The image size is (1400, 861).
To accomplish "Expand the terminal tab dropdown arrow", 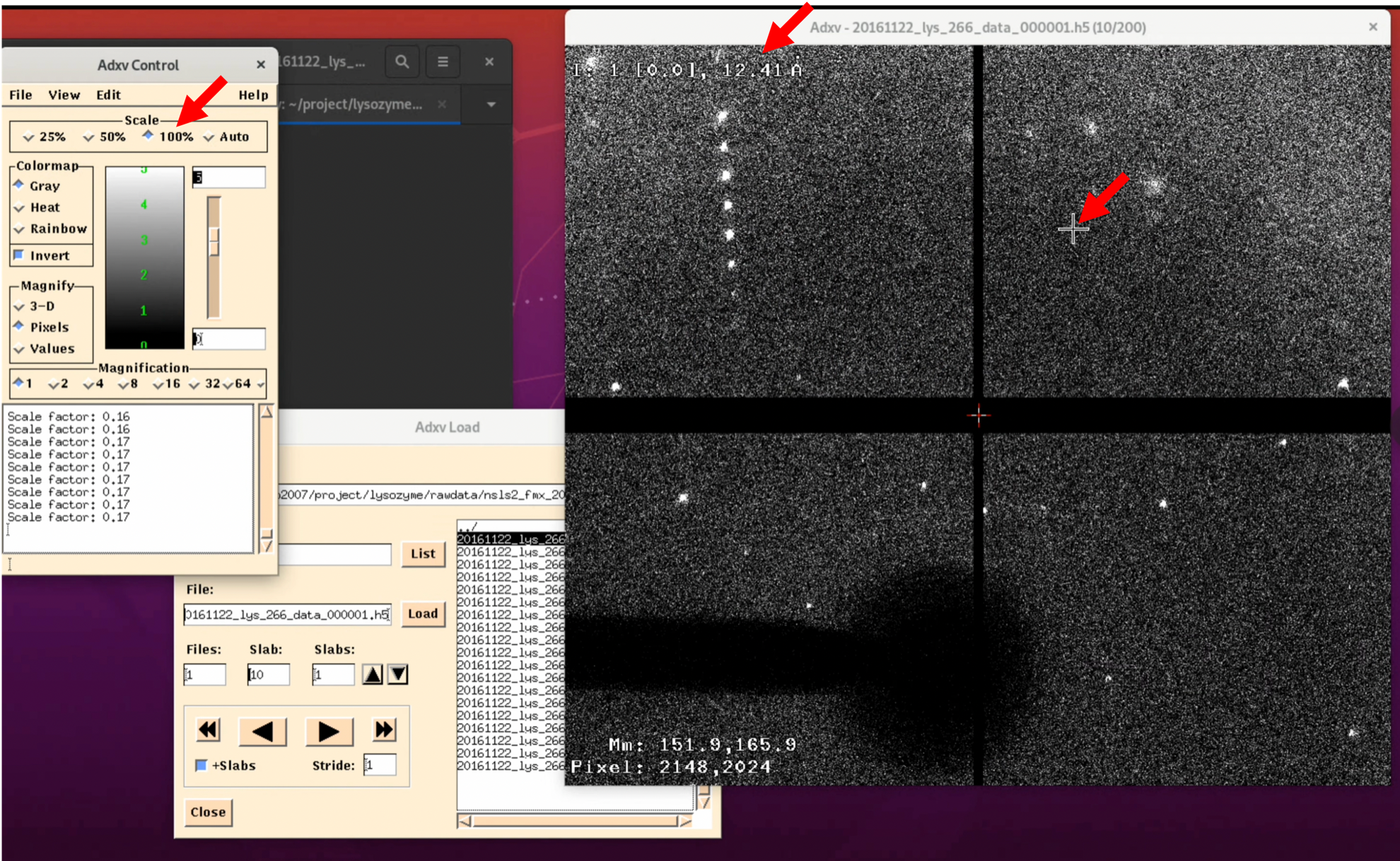I will click(x=491, y=105).
